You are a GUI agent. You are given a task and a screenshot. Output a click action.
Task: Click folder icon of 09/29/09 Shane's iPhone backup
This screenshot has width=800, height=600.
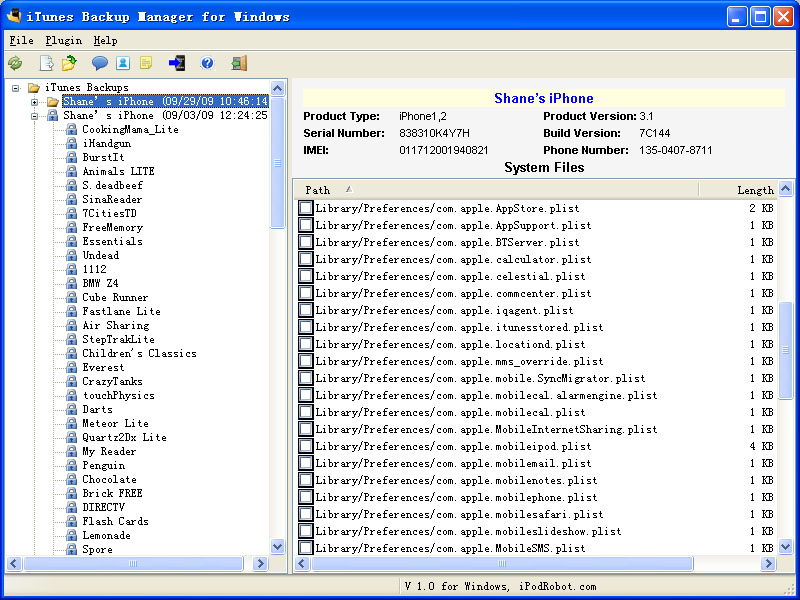pyautogui.click(x=53, y=102)
